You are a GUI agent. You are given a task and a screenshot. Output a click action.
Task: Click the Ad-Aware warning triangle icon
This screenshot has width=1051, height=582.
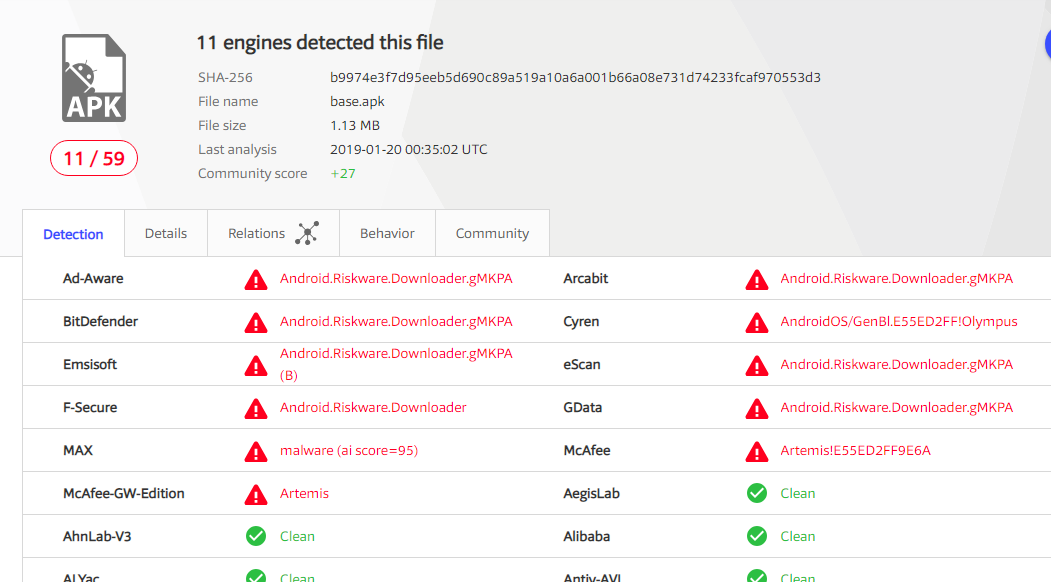(256, 279)
